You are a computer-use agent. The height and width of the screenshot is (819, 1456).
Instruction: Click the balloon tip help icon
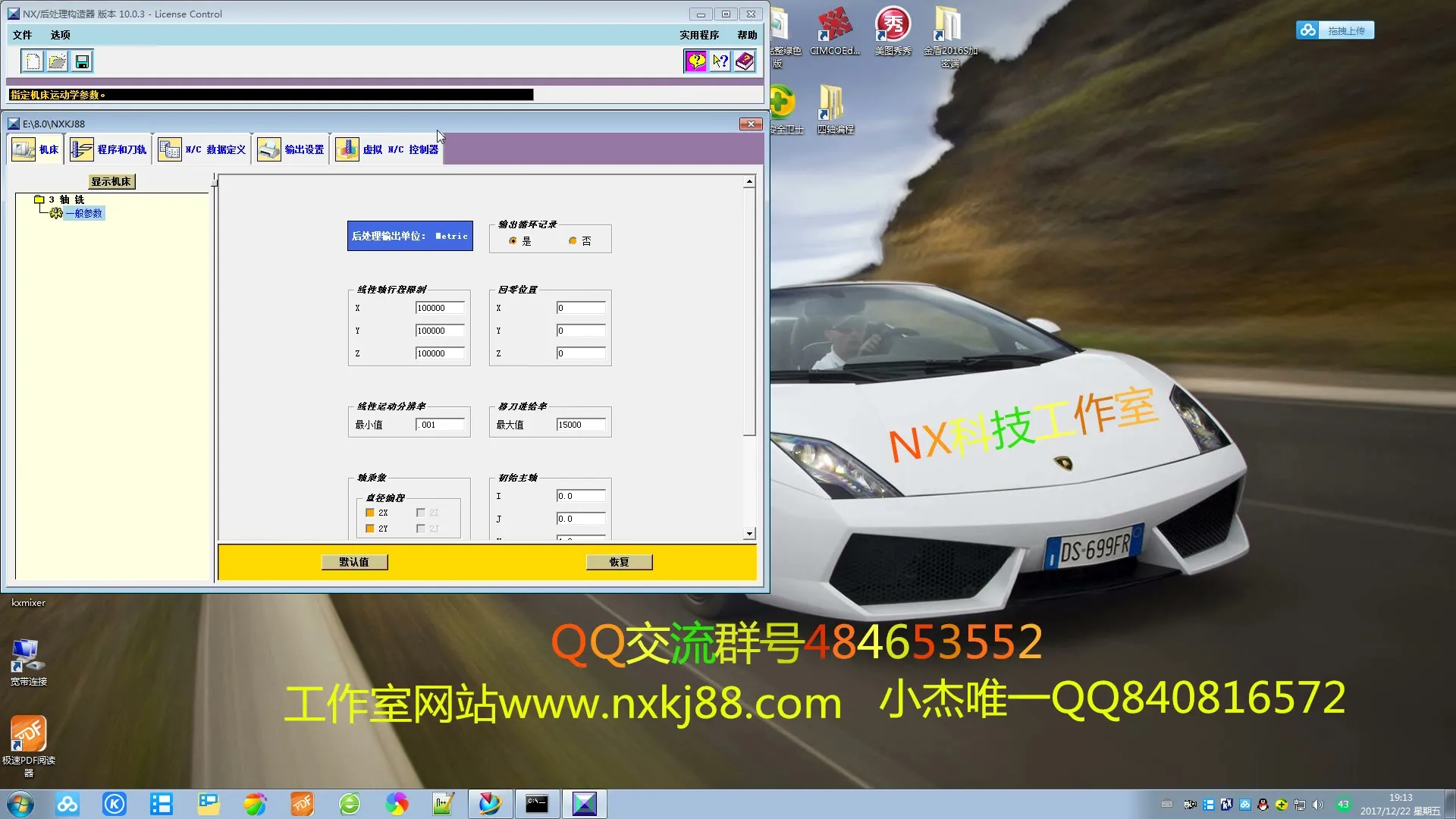click(x=695, y=61)
